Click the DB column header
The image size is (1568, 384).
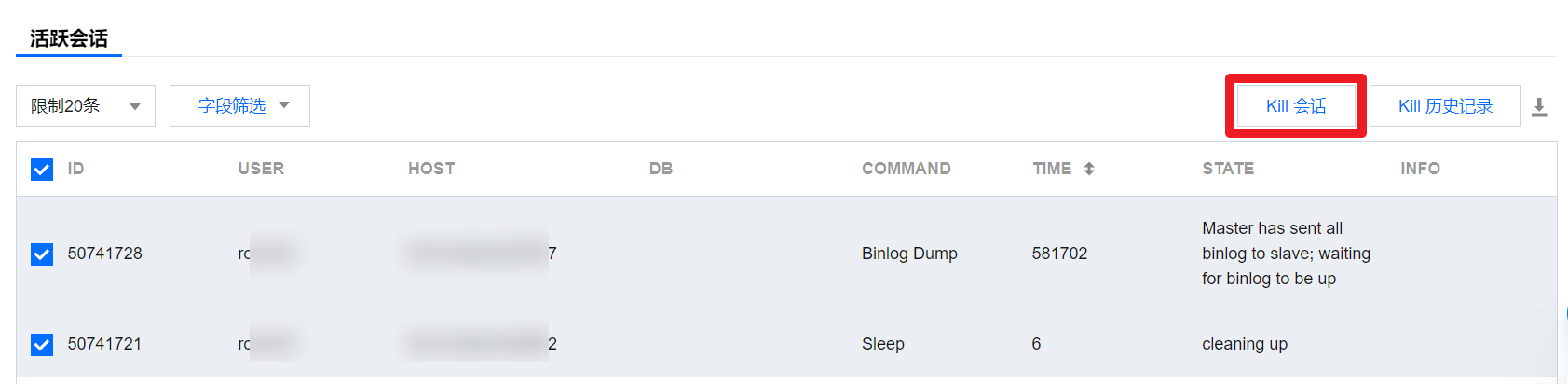pos(661,169)
